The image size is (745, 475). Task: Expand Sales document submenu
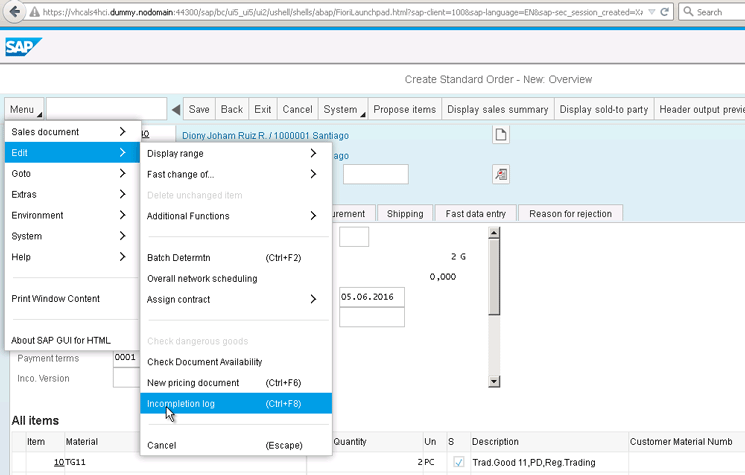point(72,132)
